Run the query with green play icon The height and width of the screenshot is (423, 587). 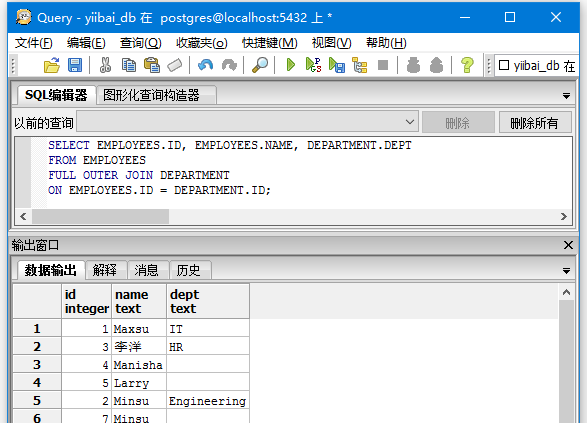(x=291, y=65)
